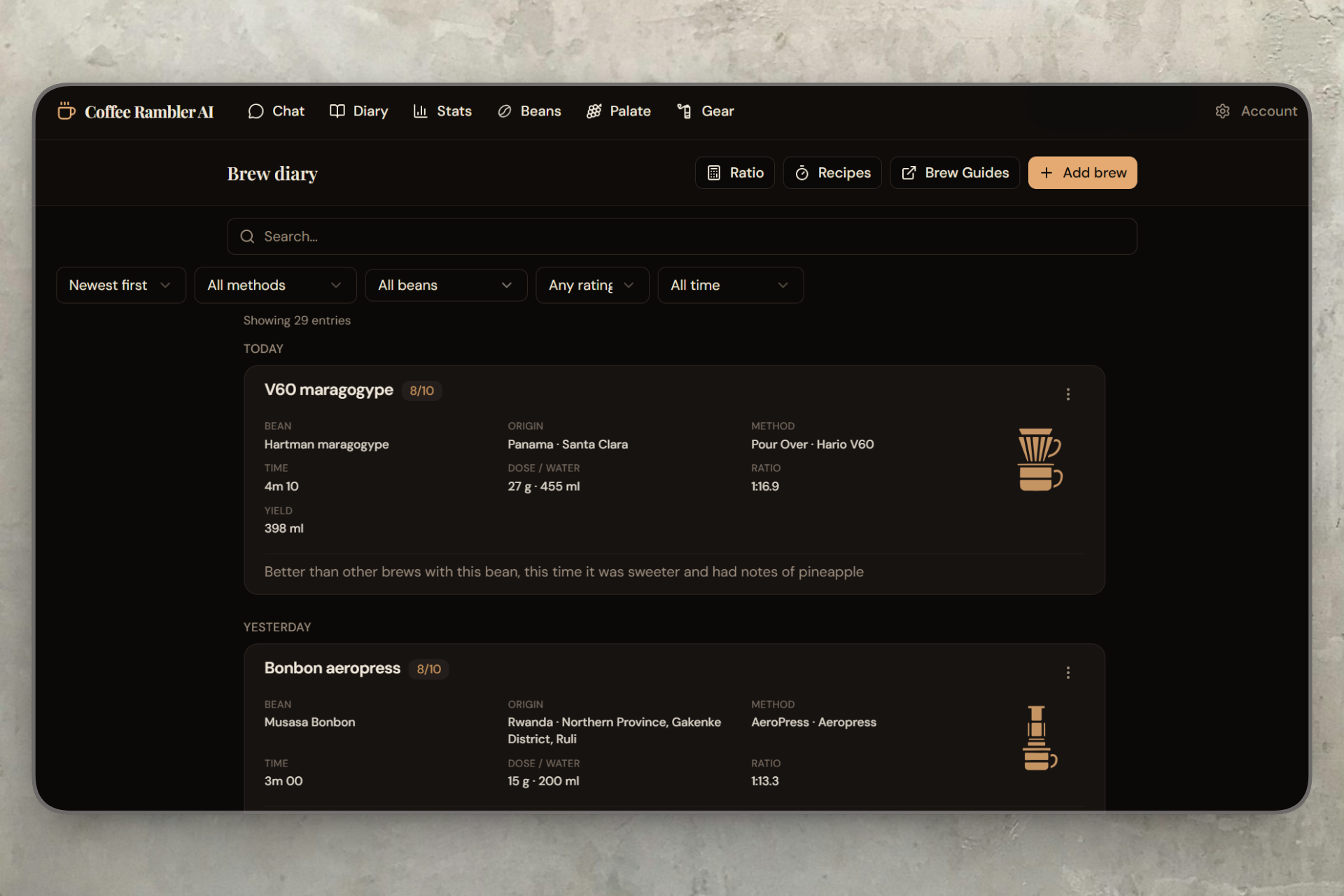Open the Any rating filter dropdown
The image size is (1344, 896).
click(591, 285)
